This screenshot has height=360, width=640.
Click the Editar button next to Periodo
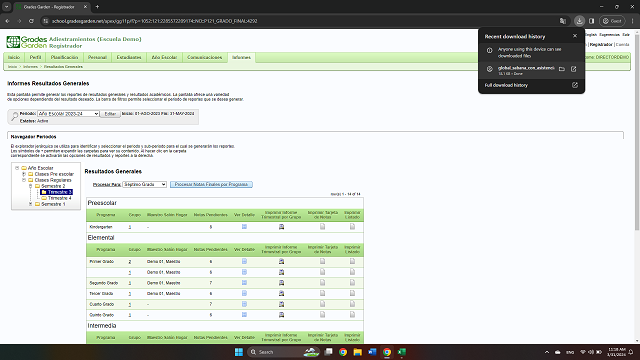(x=110, y=114)
